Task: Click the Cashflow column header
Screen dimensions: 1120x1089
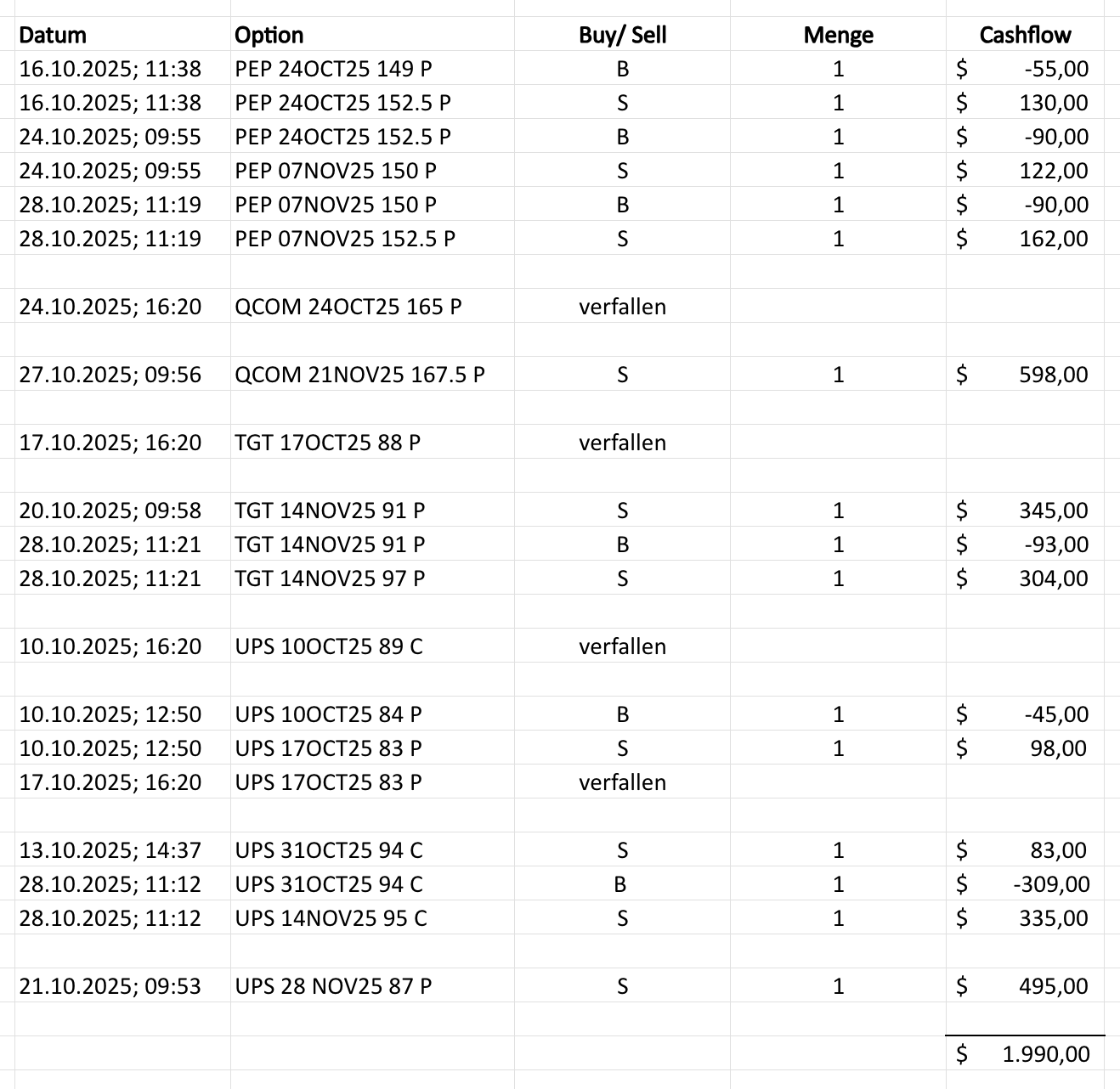Action: tap(1025, 35)
